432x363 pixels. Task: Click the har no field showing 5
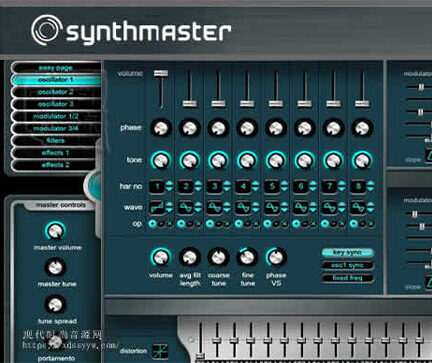point(272,186)
